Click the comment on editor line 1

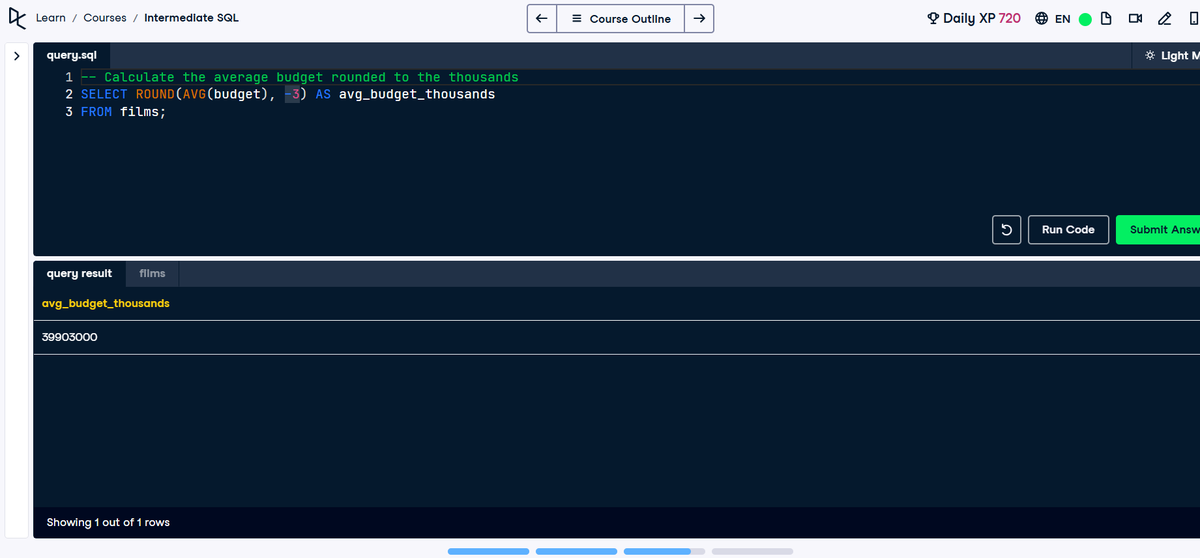tap(299, 77)
